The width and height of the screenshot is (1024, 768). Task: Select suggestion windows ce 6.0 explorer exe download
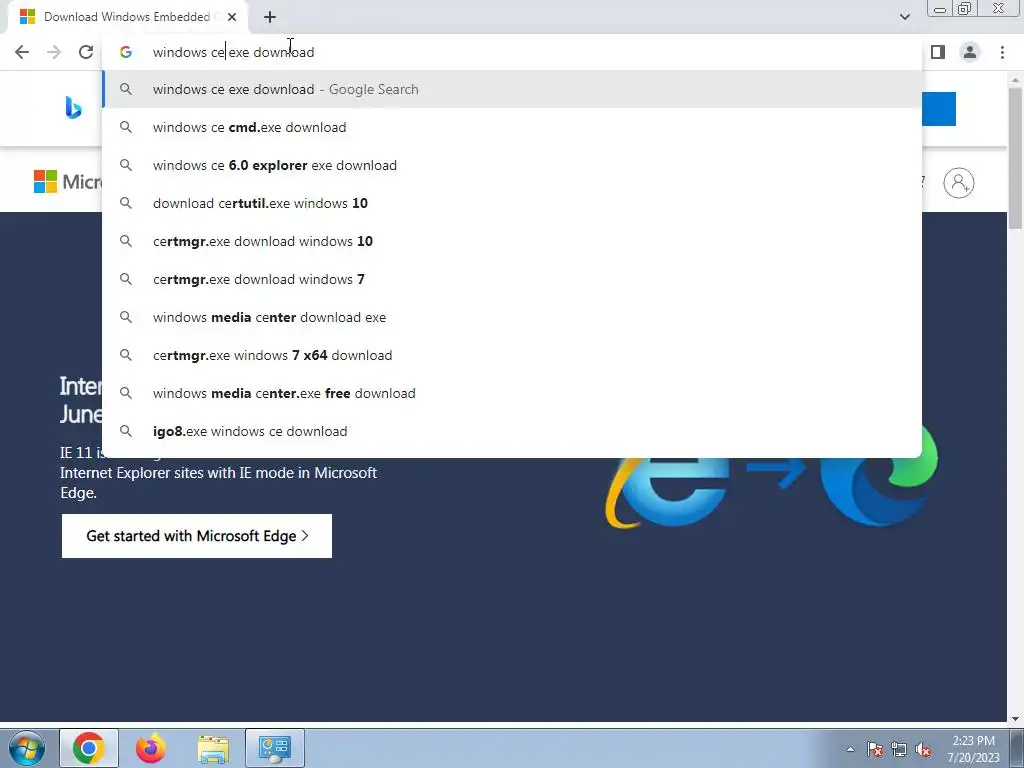[x=512, y=165]
